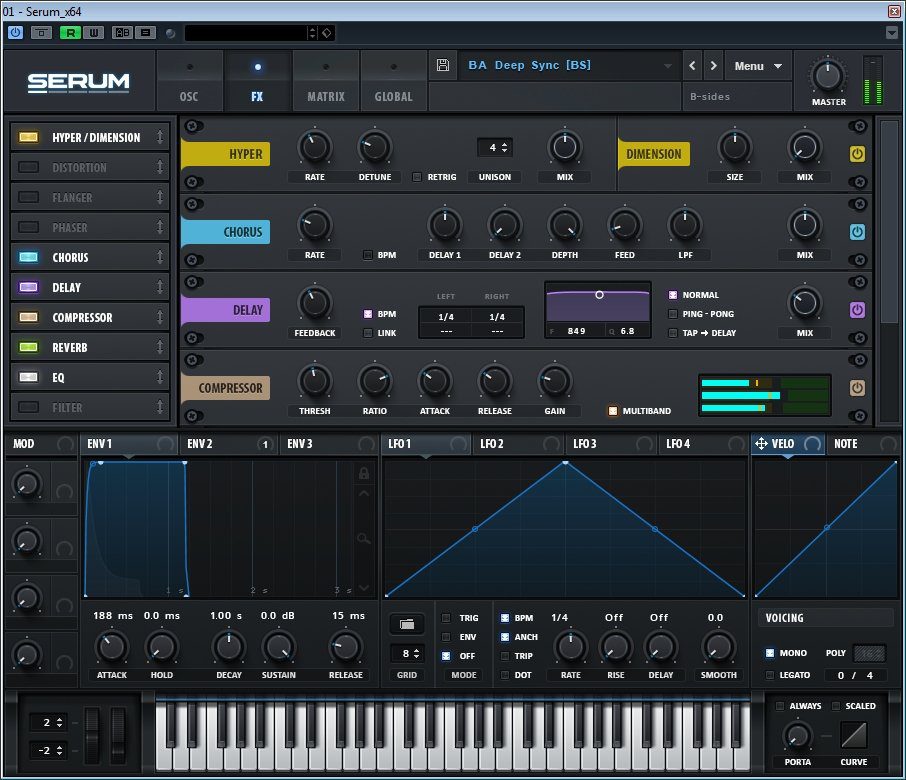Open the Menu dropdown

click(x=758, y=66)
